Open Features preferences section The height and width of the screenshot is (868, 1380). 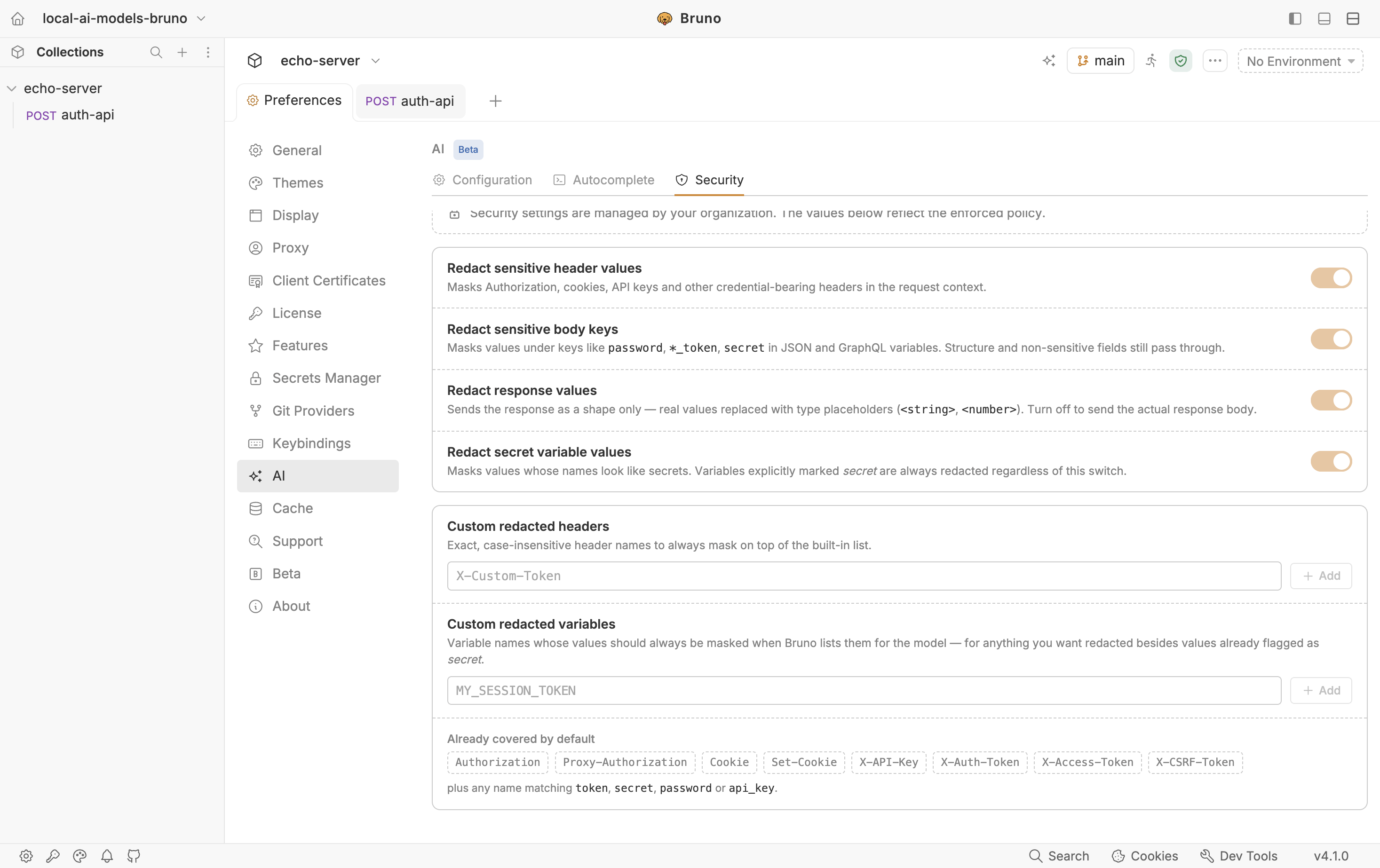[x=317, y=346]
